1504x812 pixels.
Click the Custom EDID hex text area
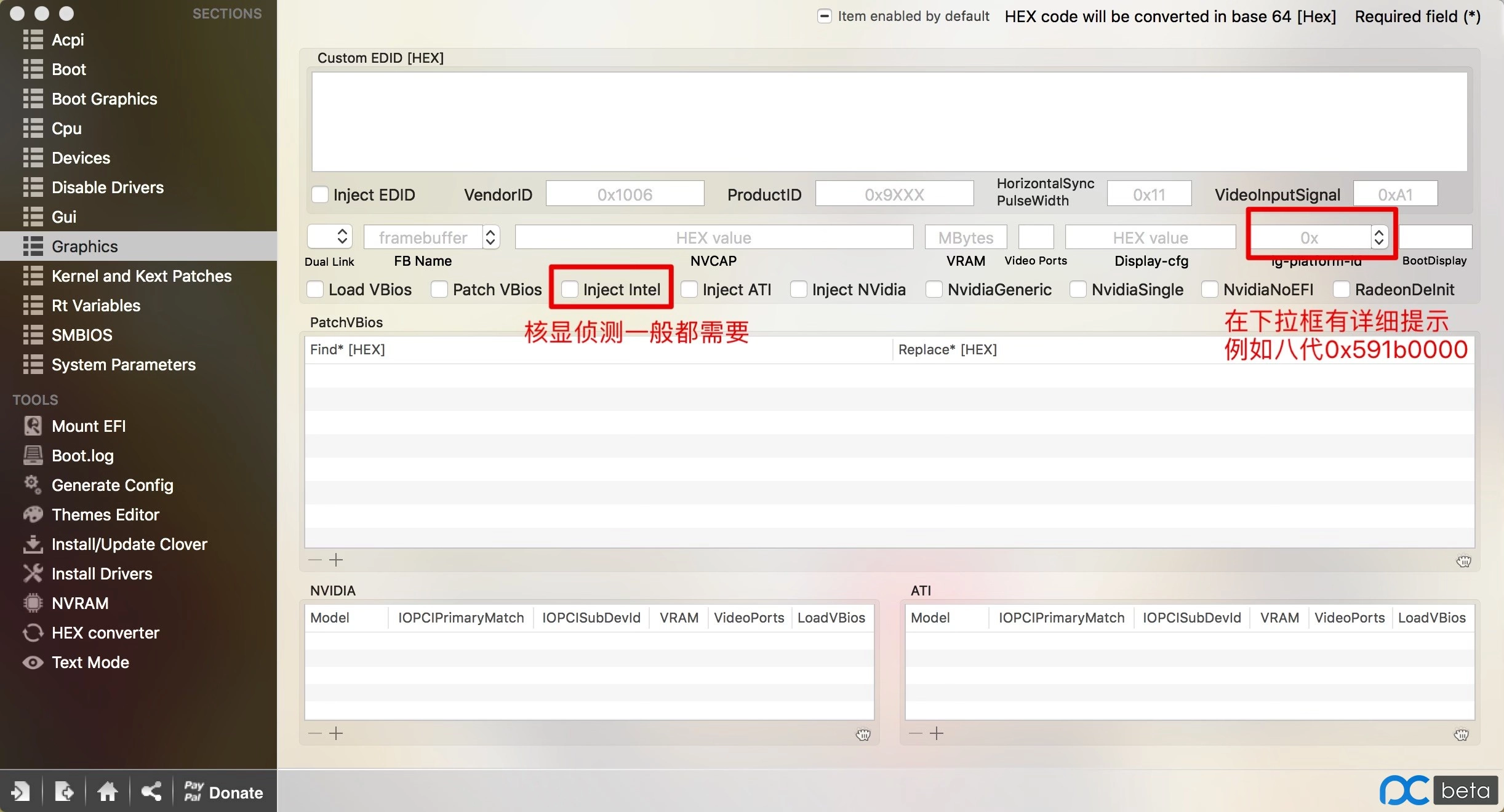(x=889, y=121)
